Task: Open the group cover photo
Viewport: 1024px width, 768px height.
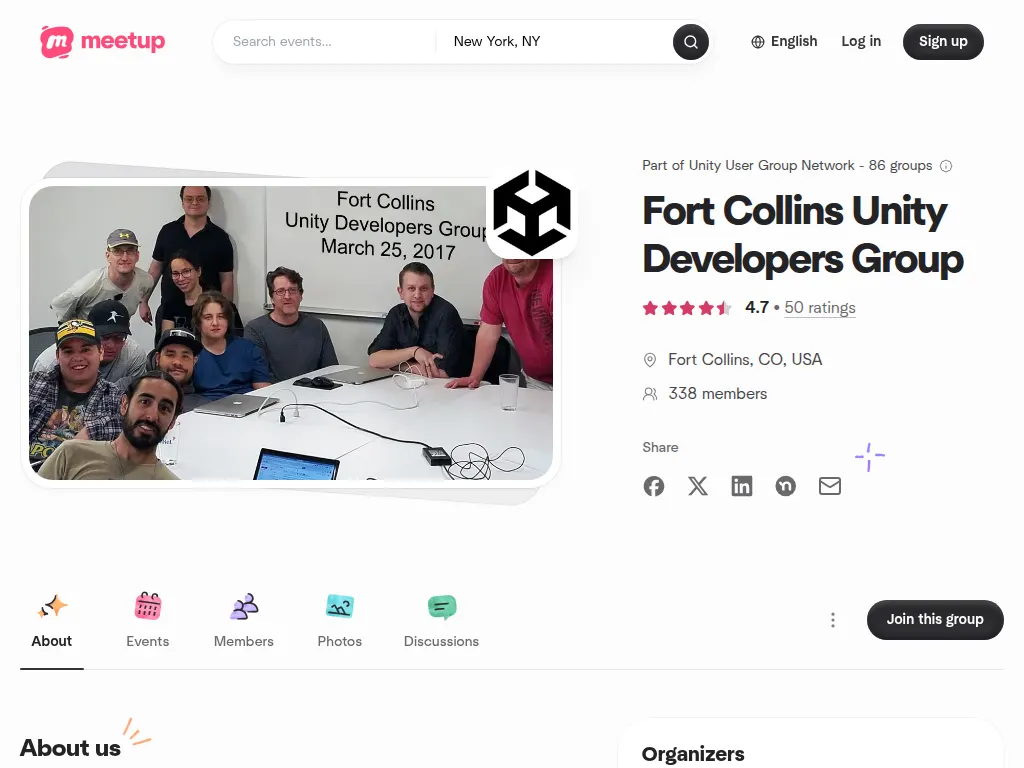Action: (x=291, y=333)
